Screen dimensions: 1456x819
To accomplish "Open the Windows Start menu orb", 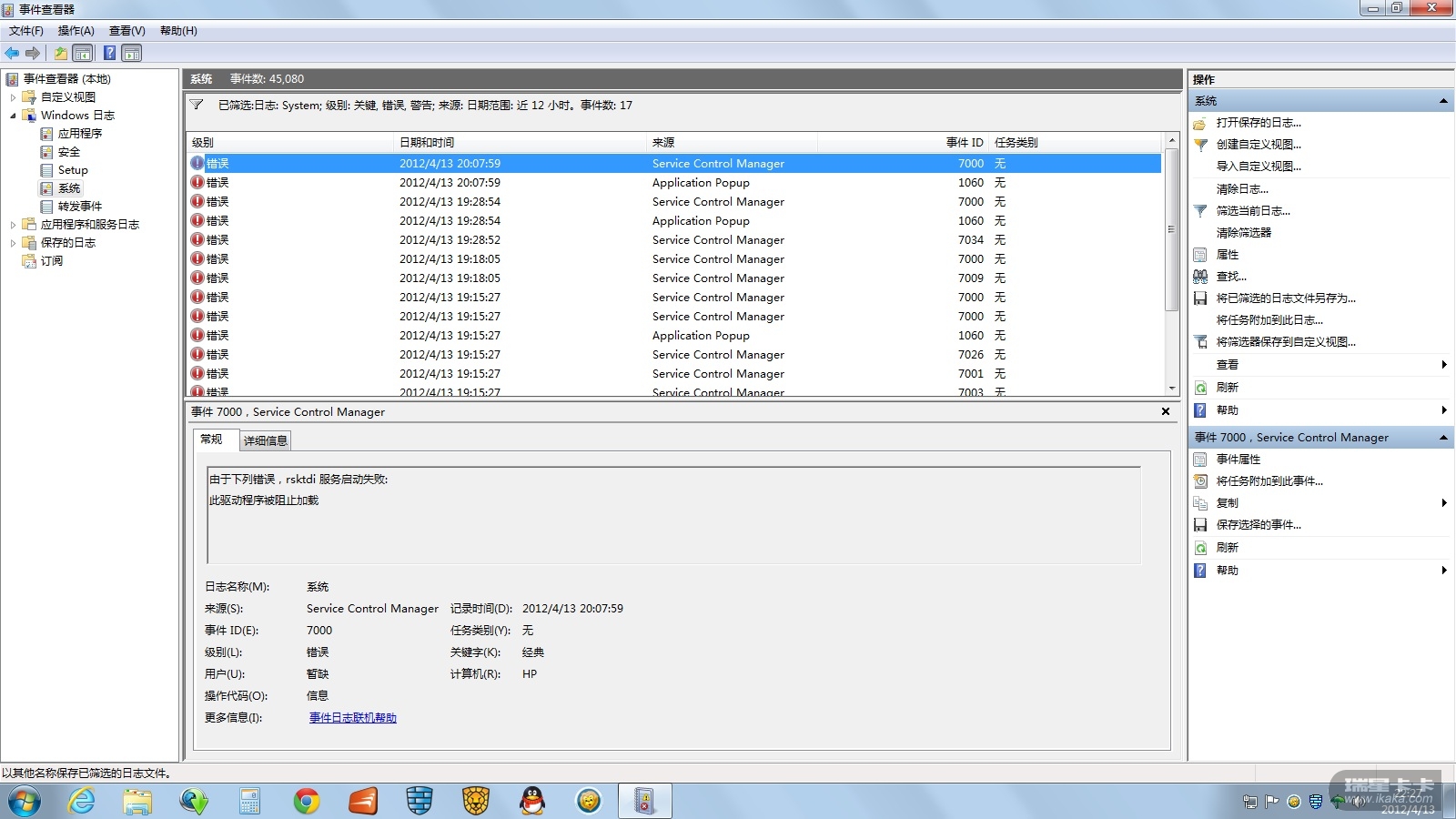I will click(x=25, y=802).
